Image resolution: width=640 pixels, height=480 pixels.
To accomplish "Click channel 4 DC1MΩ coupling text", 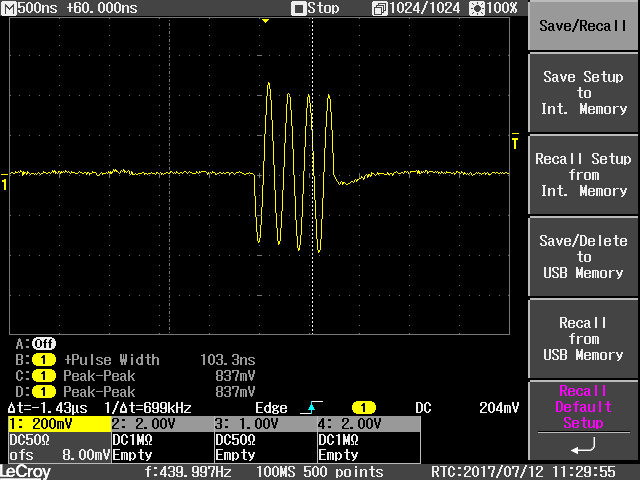I will click(338, 440).
